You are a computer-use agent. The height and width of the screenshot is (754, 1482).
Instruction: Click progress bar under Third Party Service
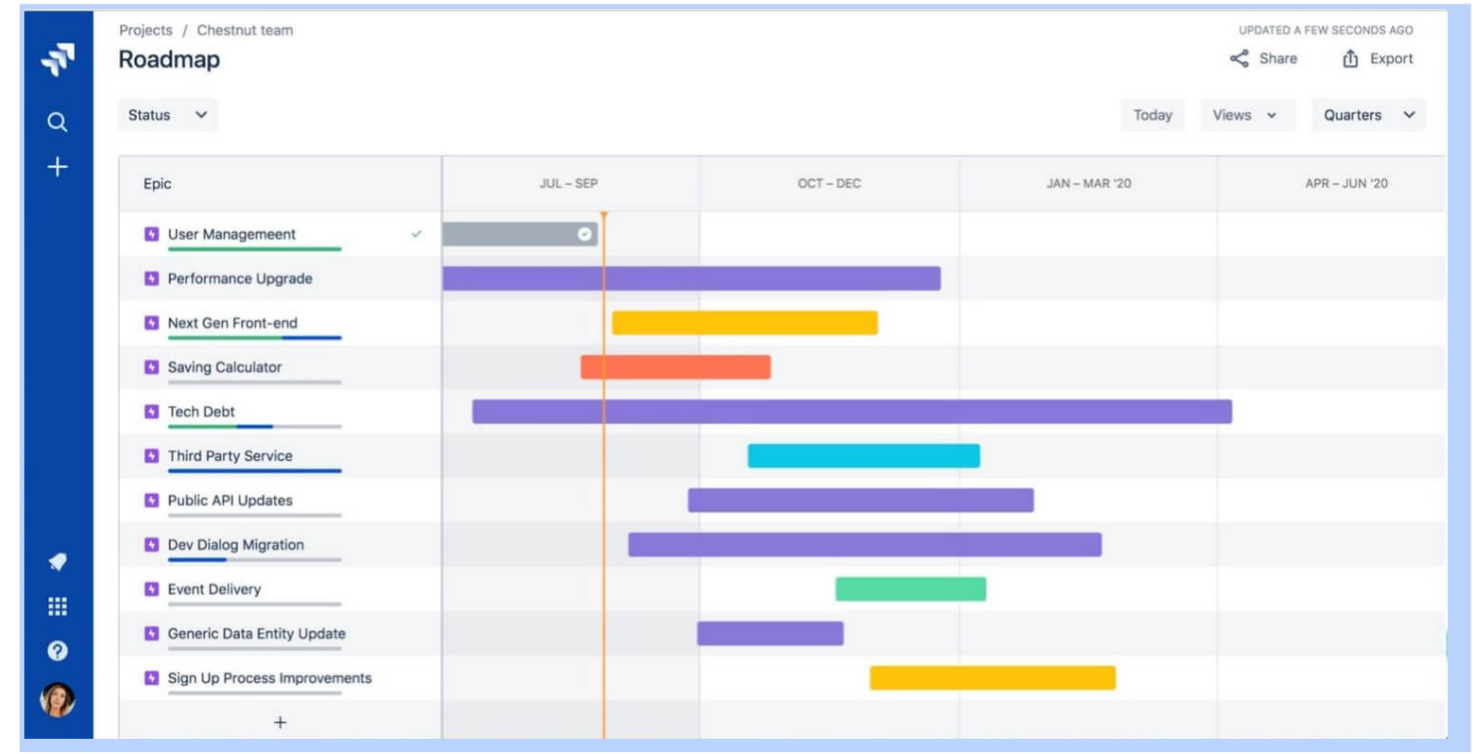(255, 471)
